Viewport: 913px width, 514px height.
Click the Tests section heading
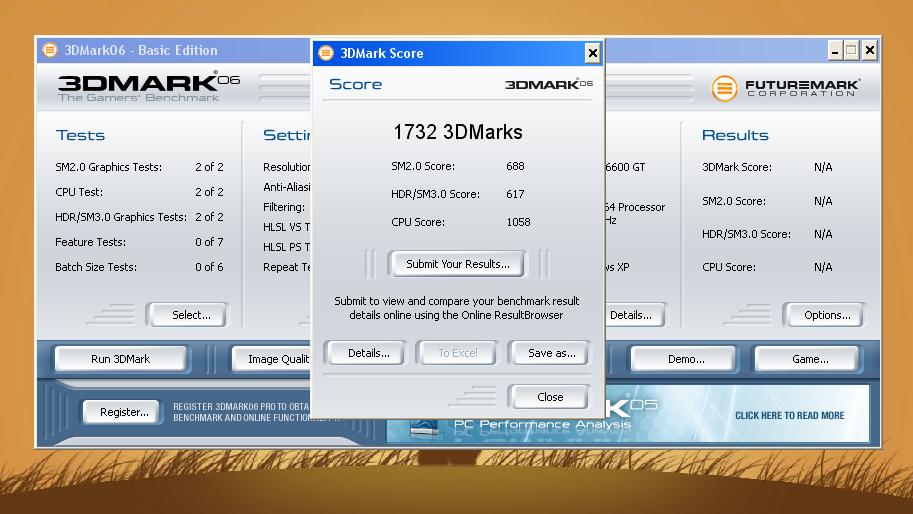click(x=80, y=136)
